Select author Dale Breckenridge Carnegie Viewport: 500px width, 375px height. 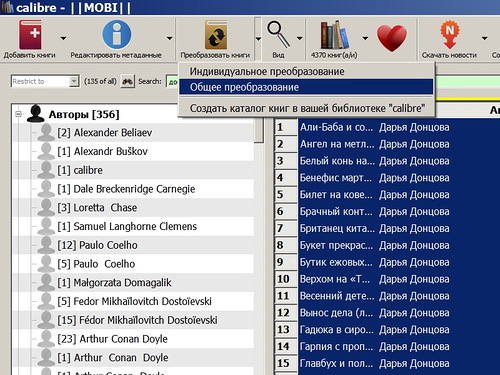(x=126, y=189)
